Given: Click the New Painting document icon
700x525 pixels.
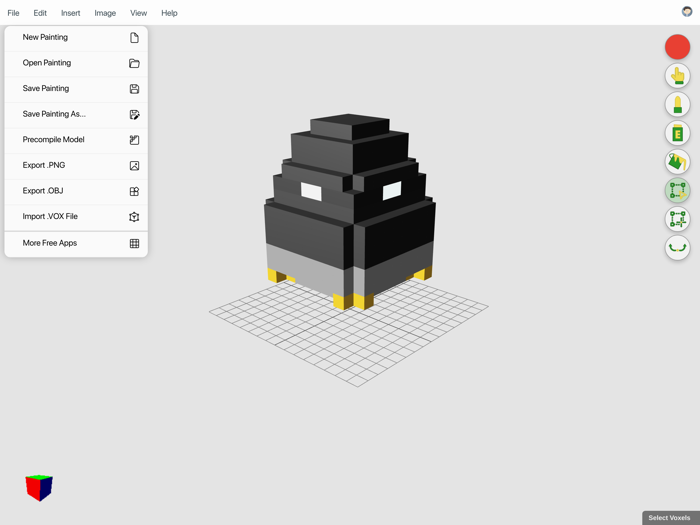Looking at the screenshot, I should point(134,38).
